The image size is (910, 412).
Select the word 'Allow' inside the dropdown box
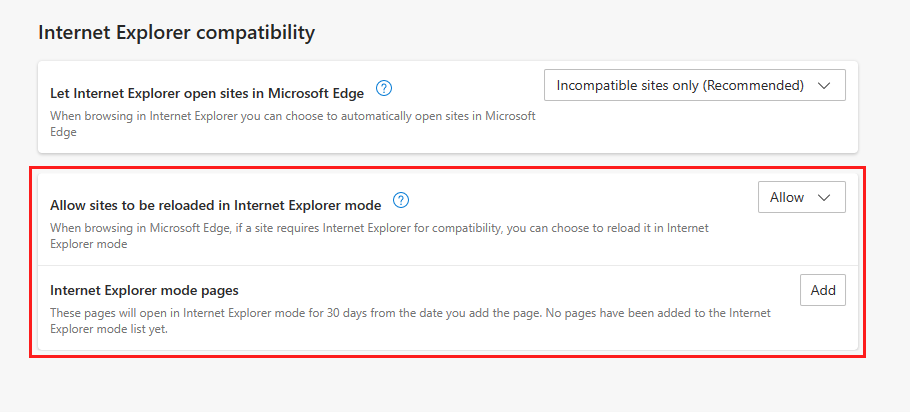[787, 197]
